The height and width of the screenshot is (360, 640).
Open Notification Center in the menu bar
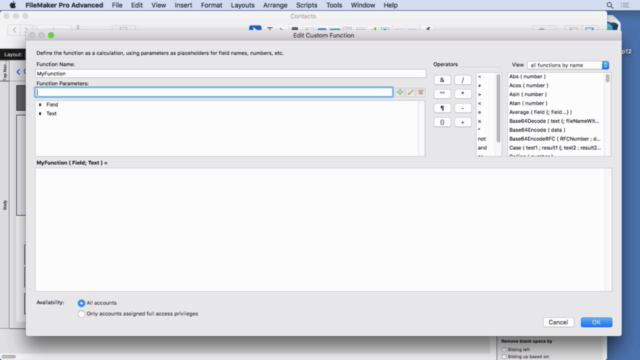[x=625, y=5]
